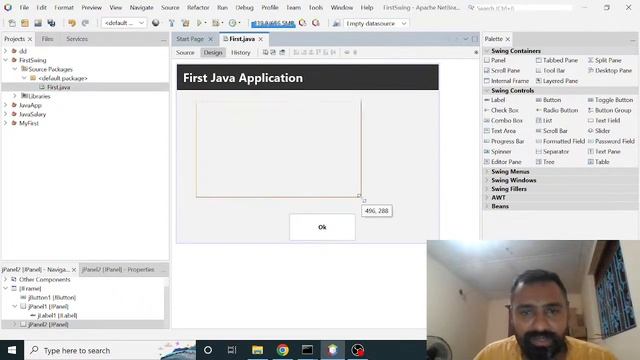
Task: Pick Tabbed Pane from the palette
Action: (556, 60)
